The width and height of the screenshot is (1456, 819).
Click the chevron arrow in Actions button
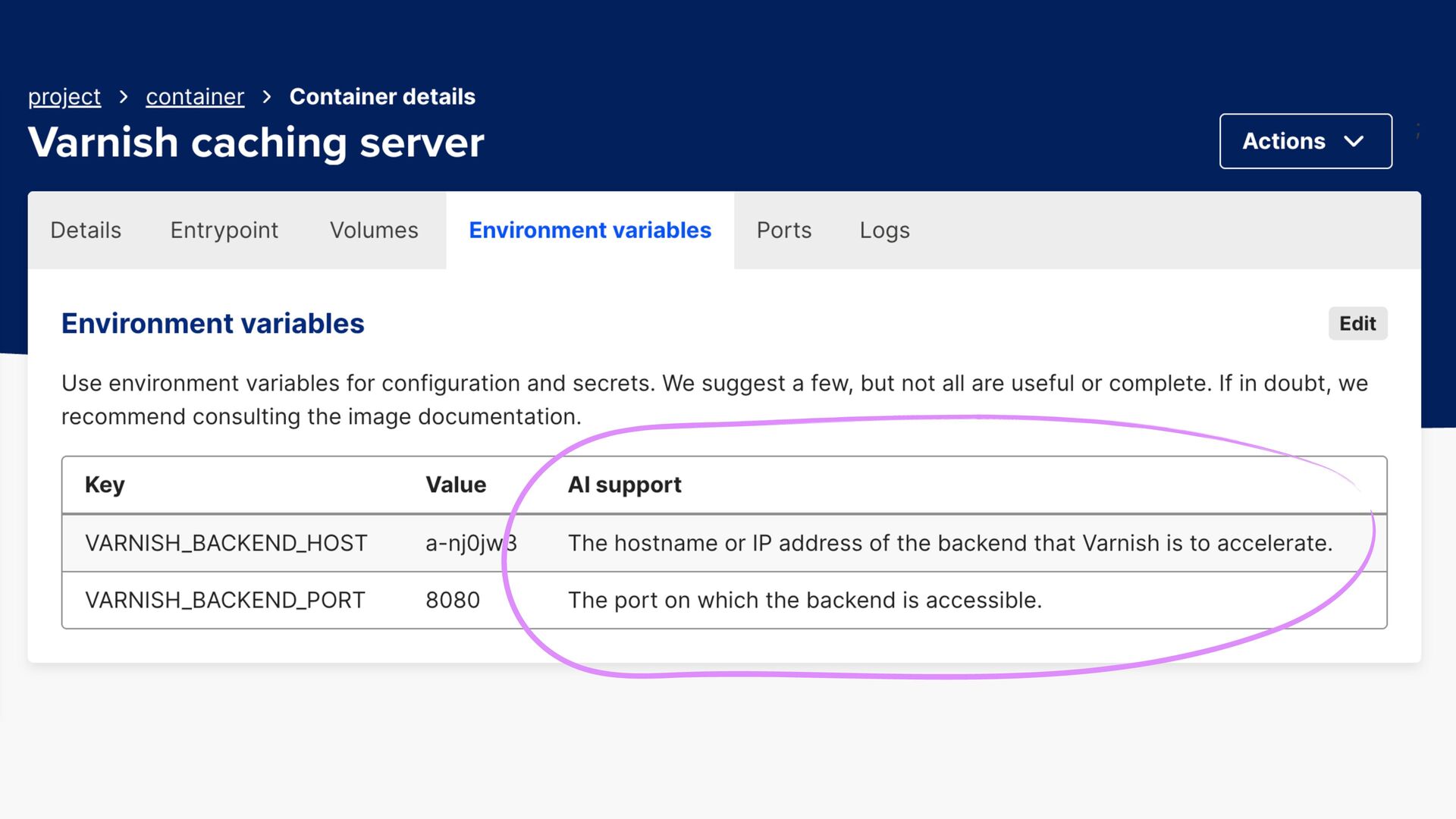[x=1354, y=142]
